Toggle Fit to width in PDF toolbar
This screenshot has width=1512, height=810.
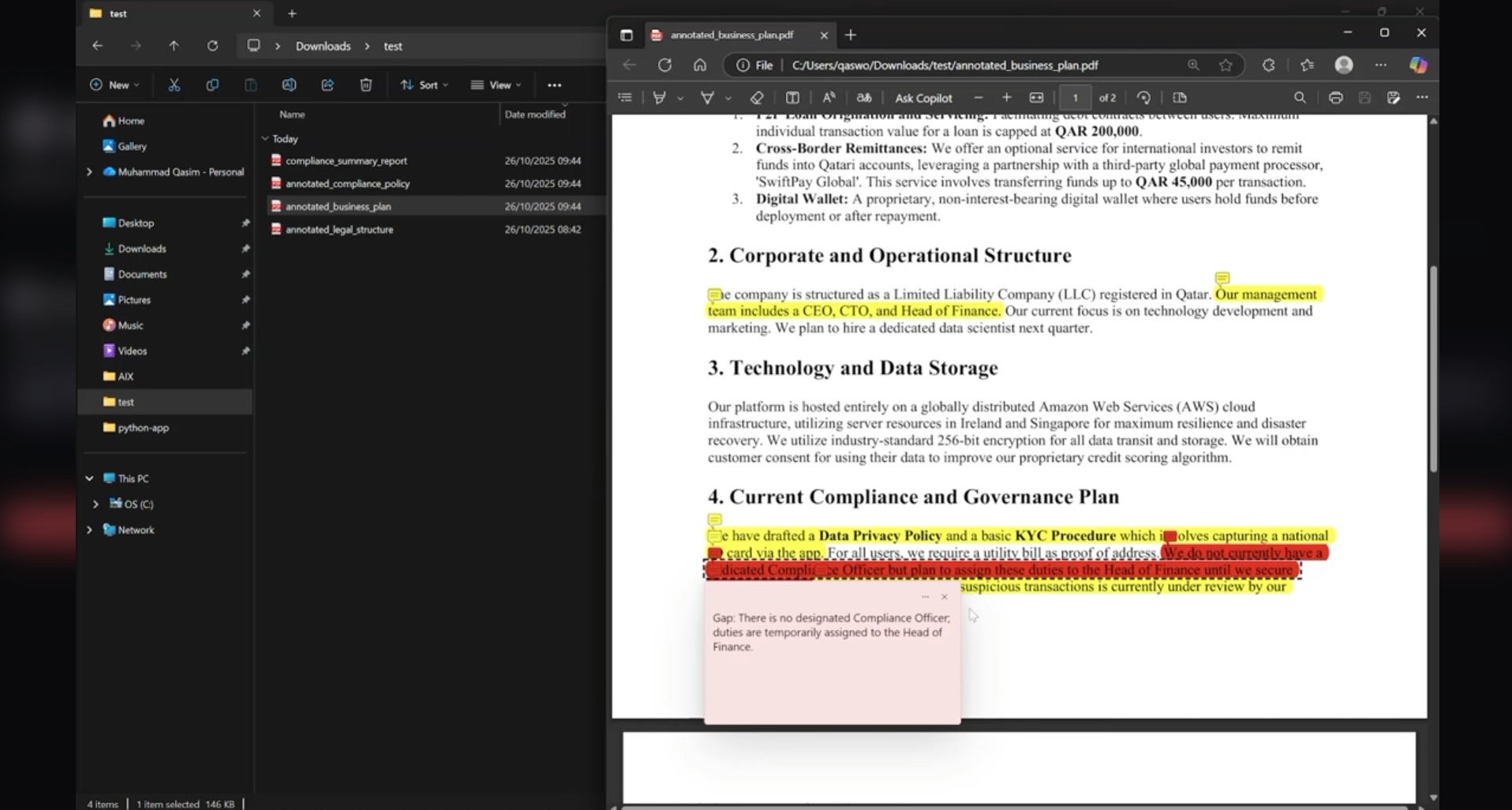pos(1036,98)
